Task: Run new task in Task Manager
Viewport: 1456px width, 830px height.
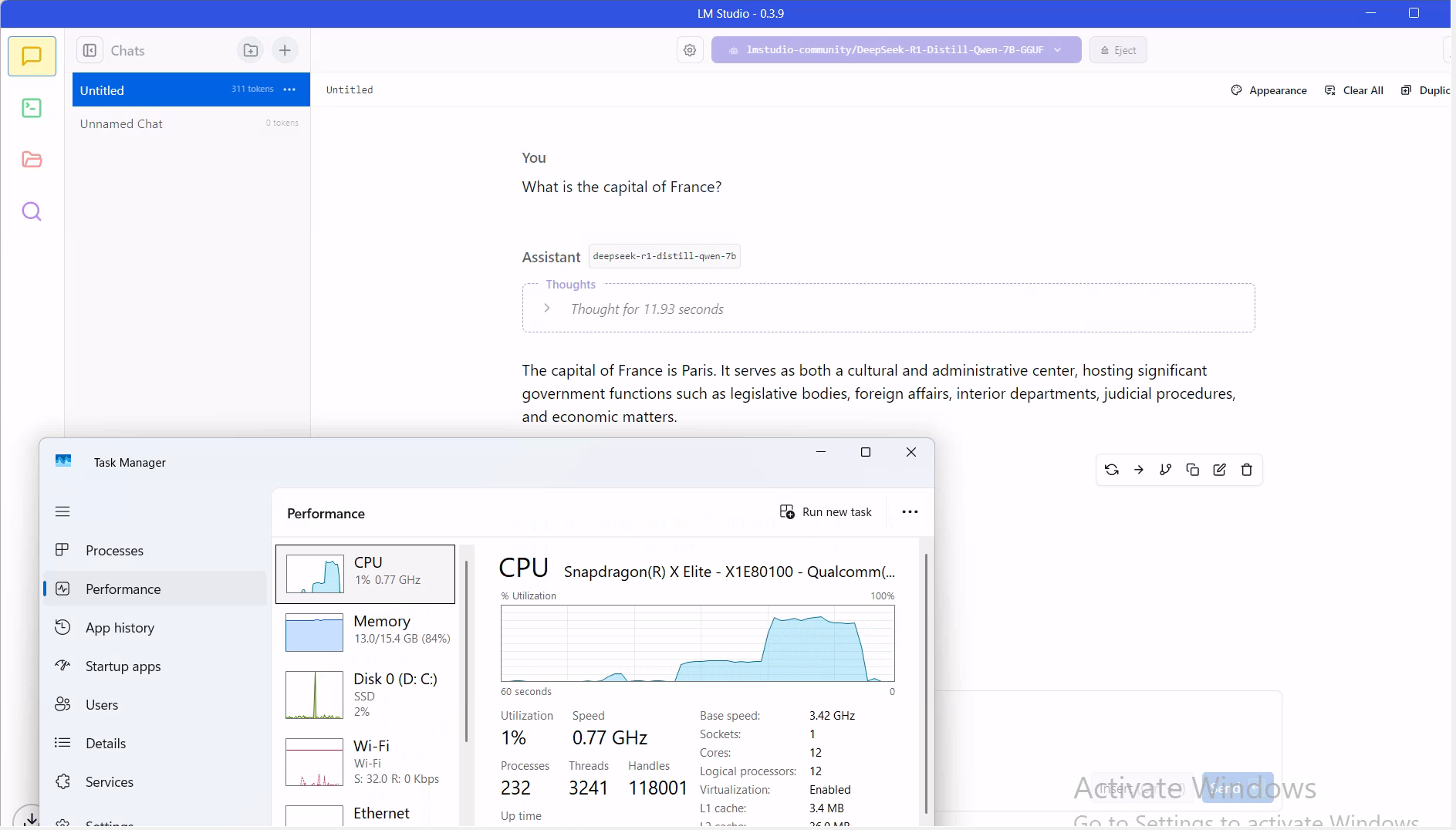Action: click(826, 512)
